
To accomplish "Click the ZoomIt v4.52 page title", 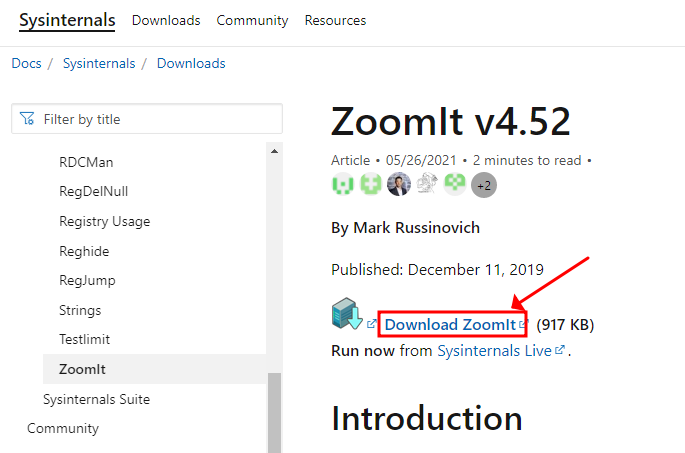I will (450, 121).
